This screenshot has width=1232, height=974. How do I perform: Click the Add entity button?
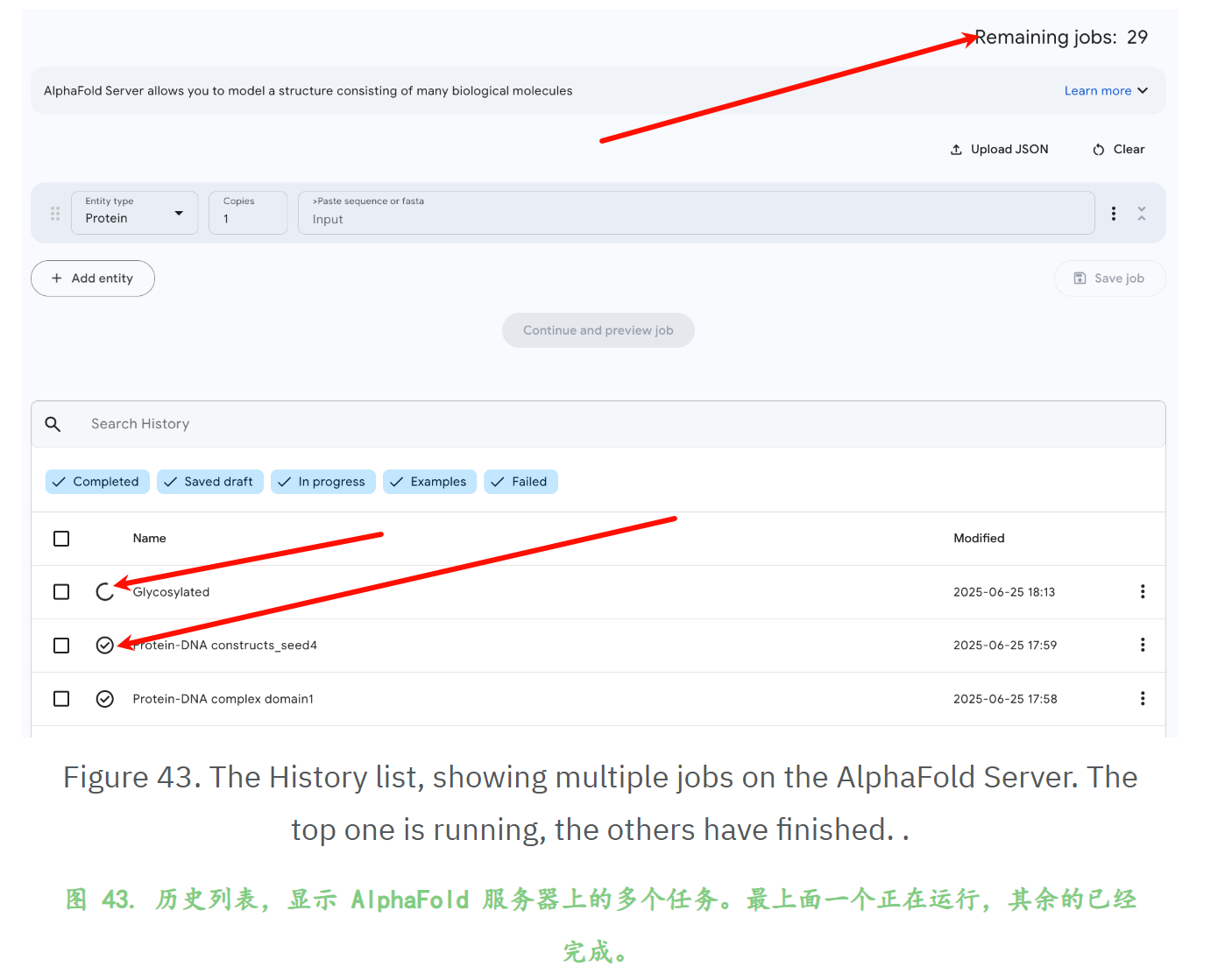coord(93,279)
